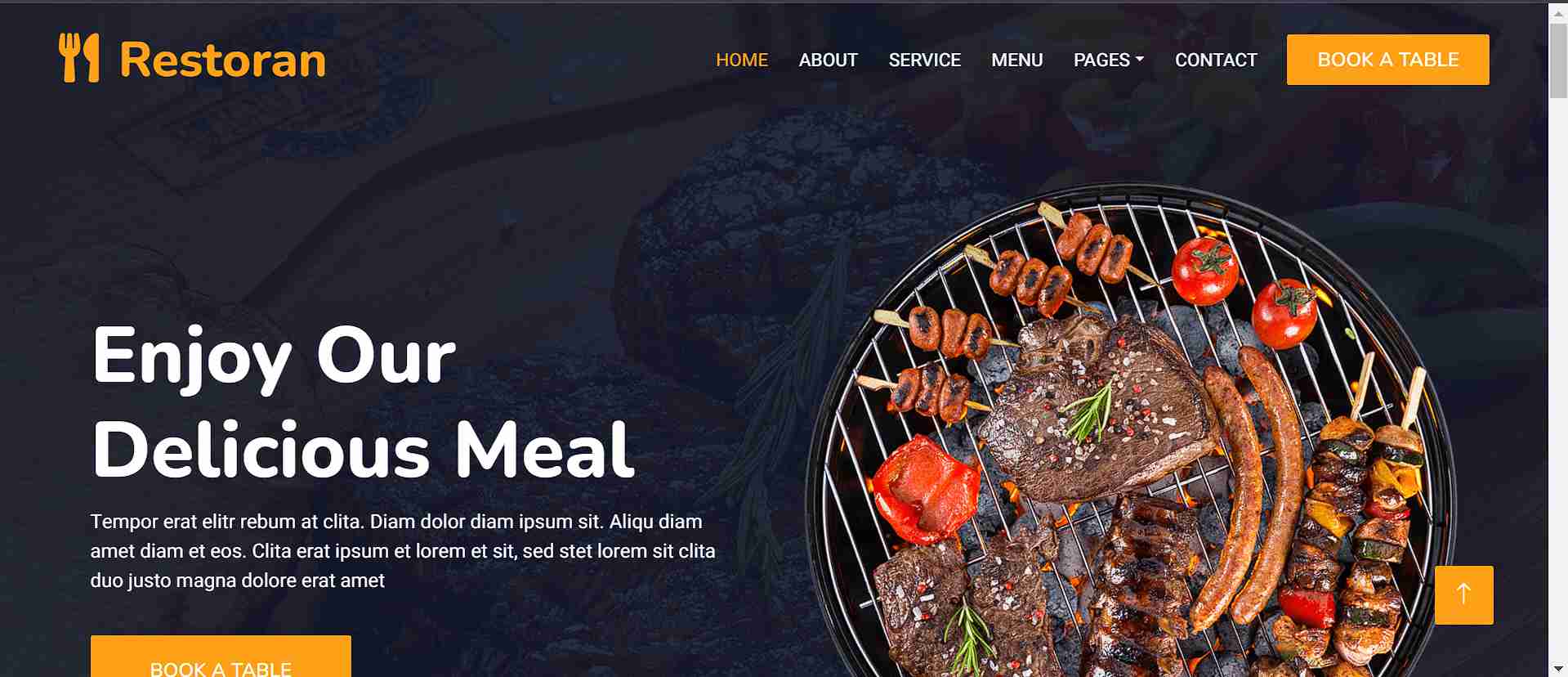Select MENU in the navigation bar

pyautogui.click(x=1016, y=60)
